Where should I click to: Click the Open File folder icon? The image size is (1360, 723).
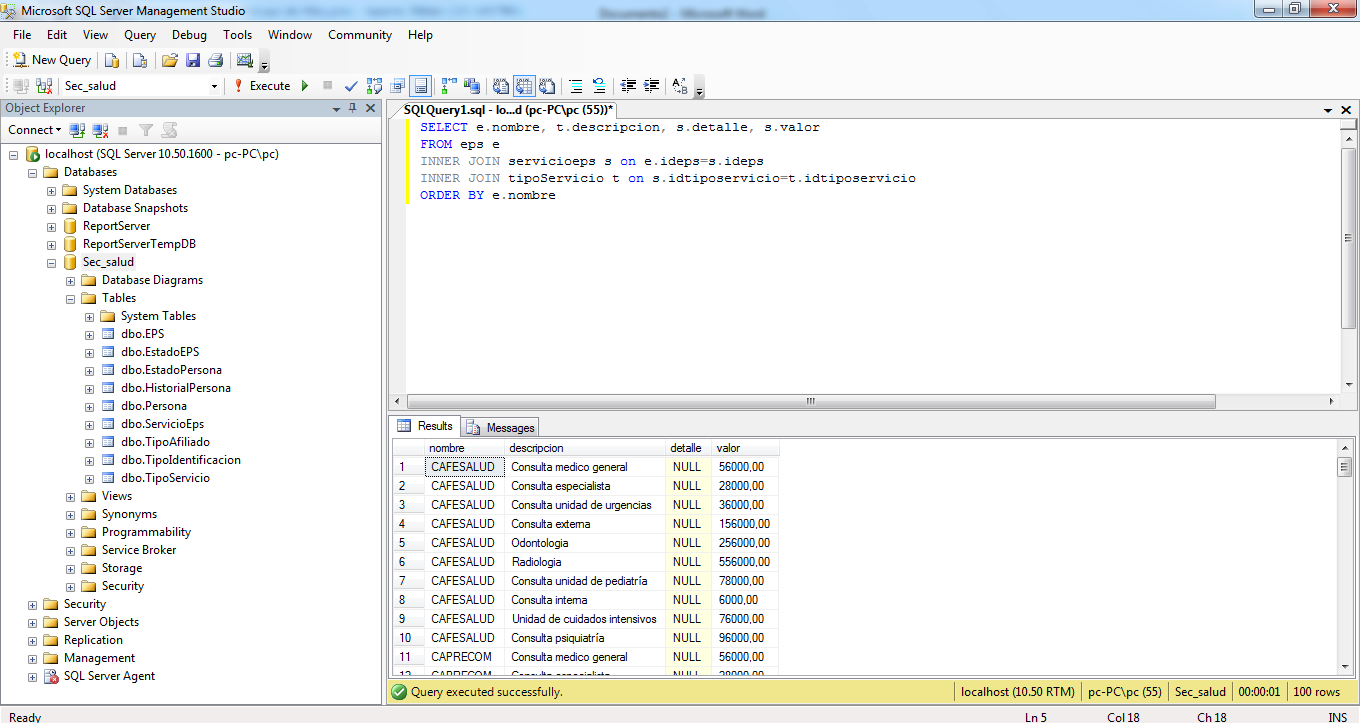click(170, 60)
